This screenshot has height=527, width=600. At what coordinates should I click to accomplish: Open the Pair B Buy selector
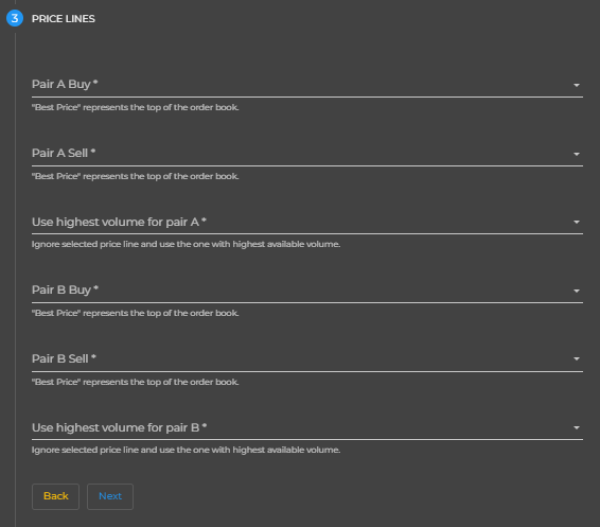pos(307,290)
